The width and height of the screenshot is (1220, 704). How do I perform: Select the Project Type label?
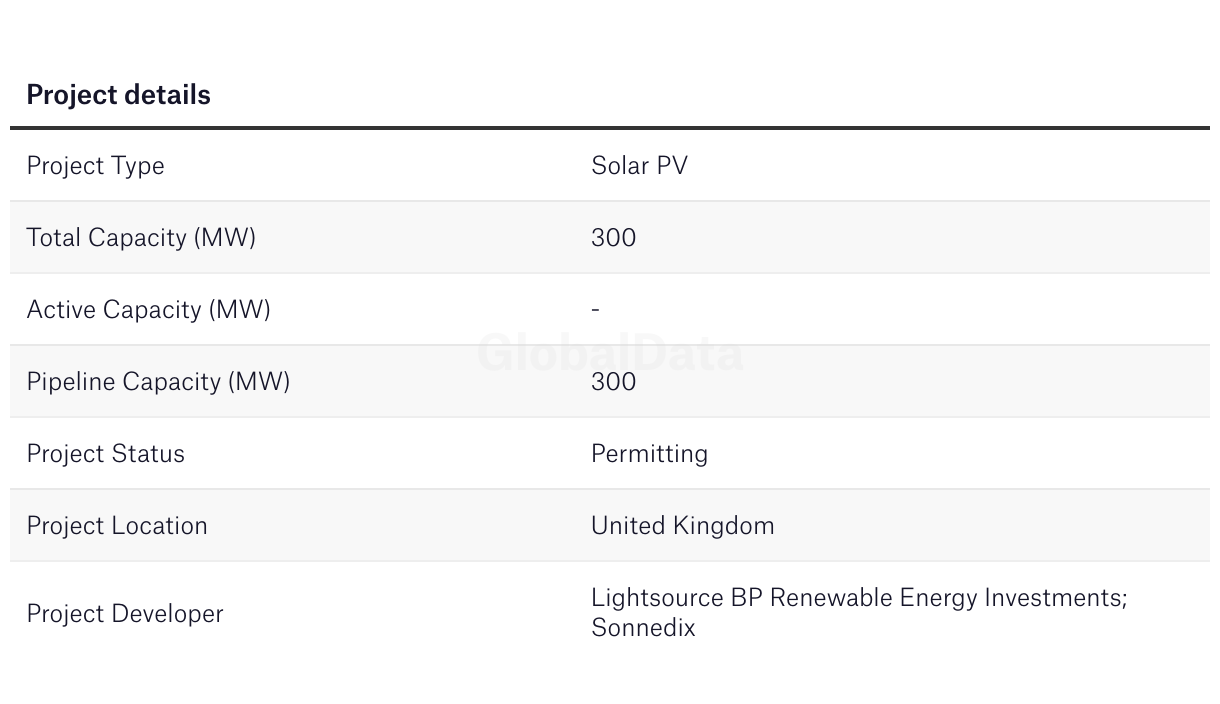pyautogui.click(x=95, y=166)
